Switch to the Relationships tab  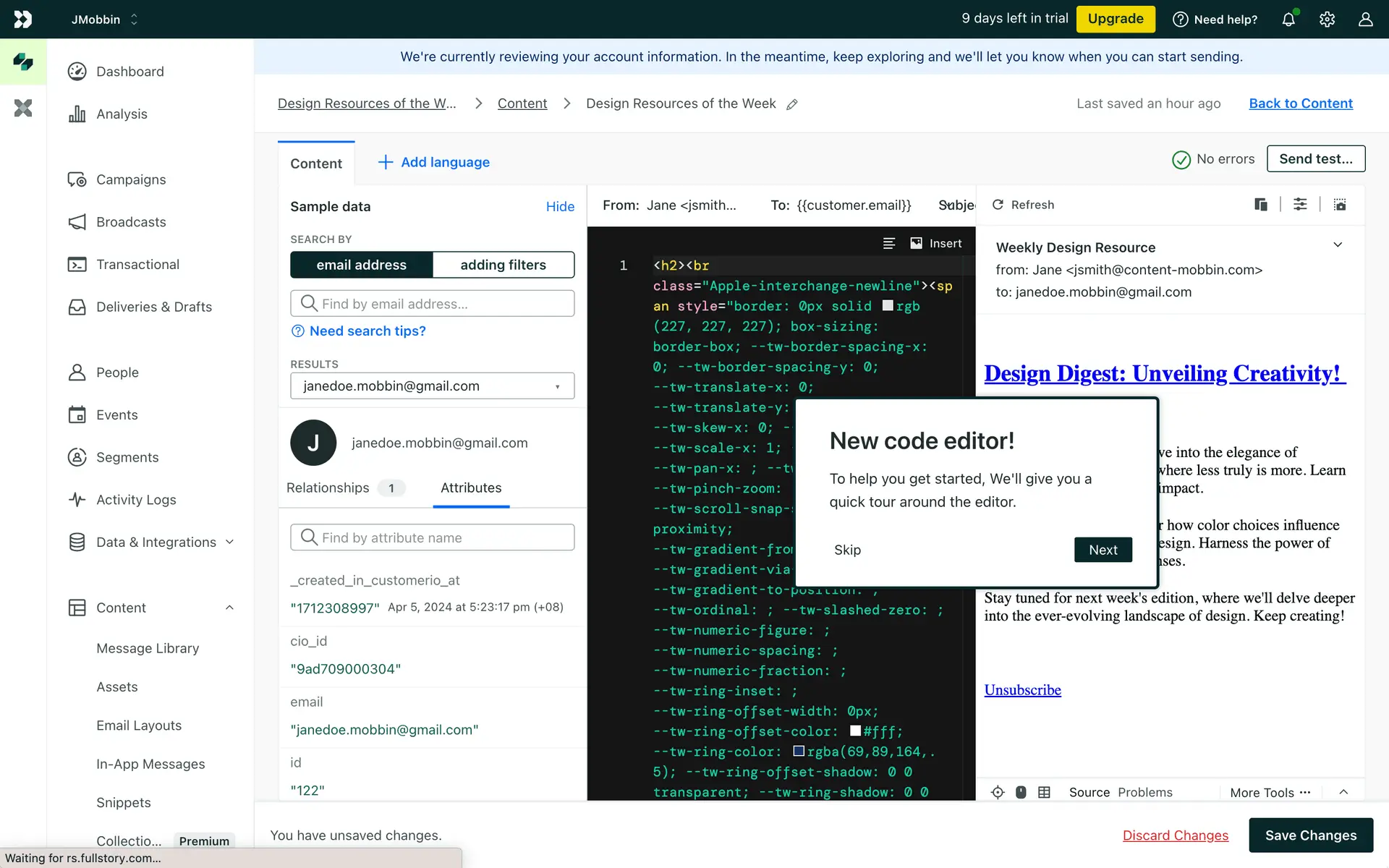point(328,488)
